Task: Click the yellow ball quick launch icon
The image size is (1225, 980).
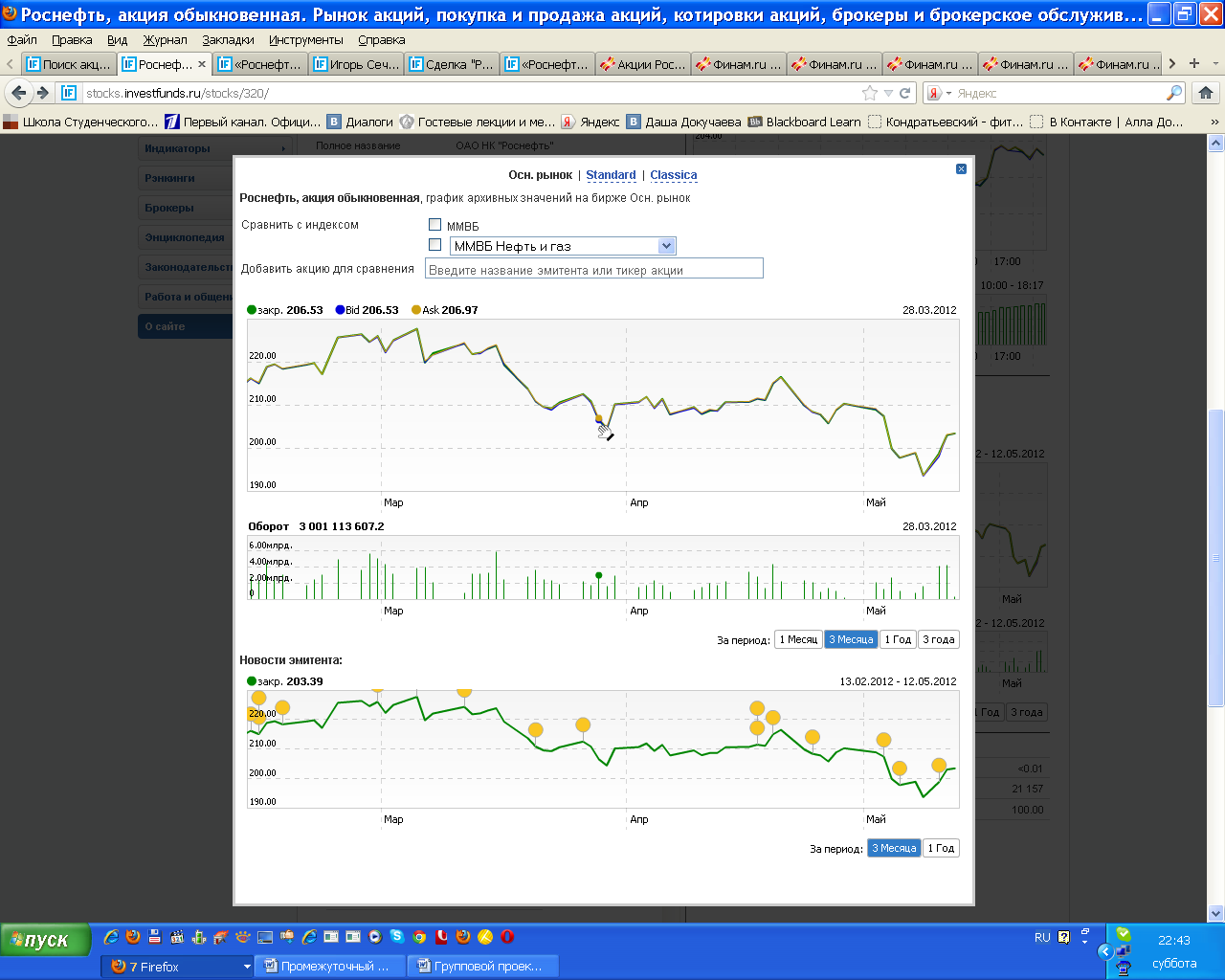Action: [485, 937]
